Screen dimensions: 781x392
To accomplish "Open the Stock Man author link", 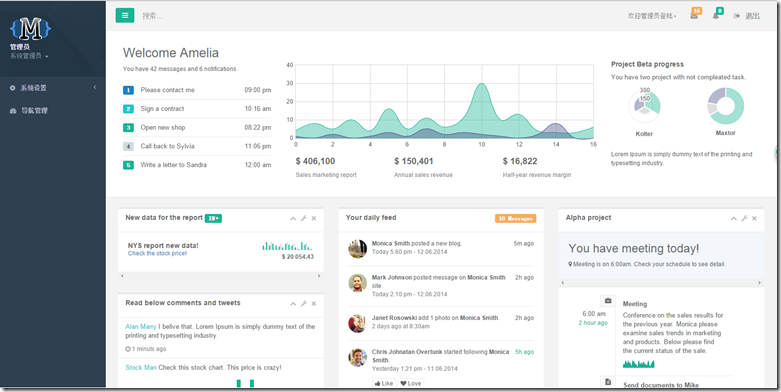I will point(141,368).
